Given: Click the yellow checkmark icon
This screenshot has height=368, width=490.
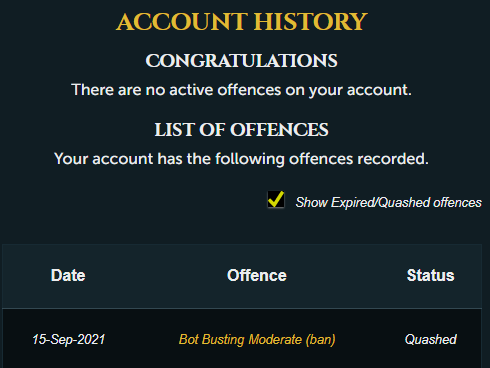Looking at the screenshot, I should (276, 199).
